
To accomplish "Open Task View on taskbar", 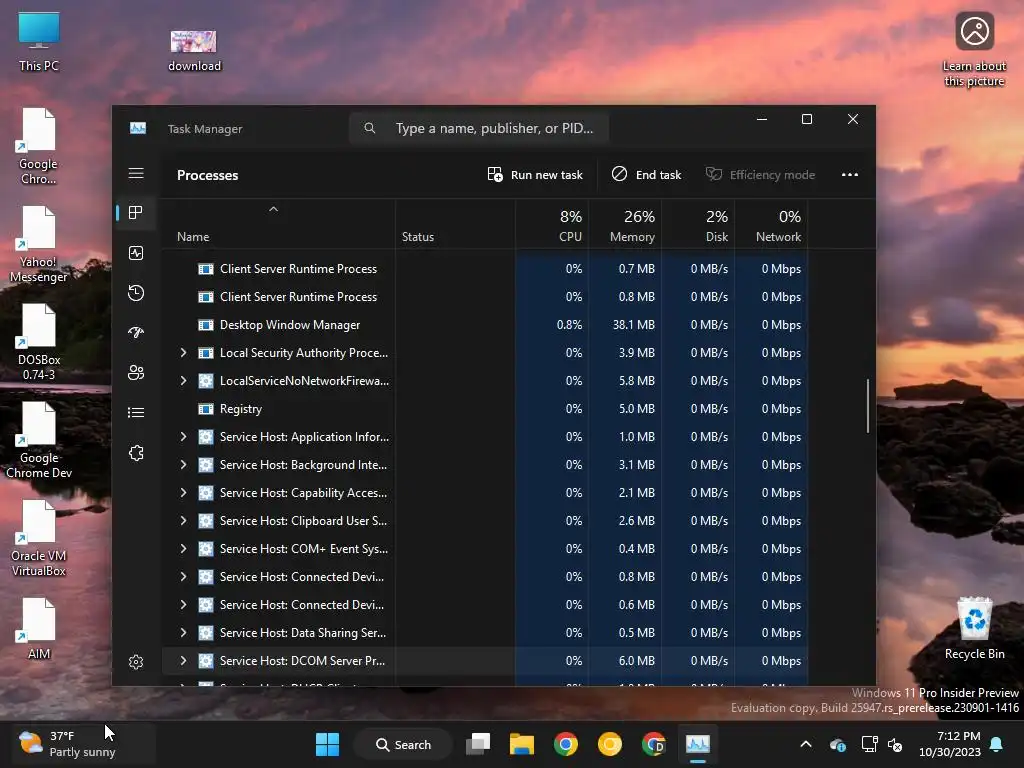I will point(478,744).
